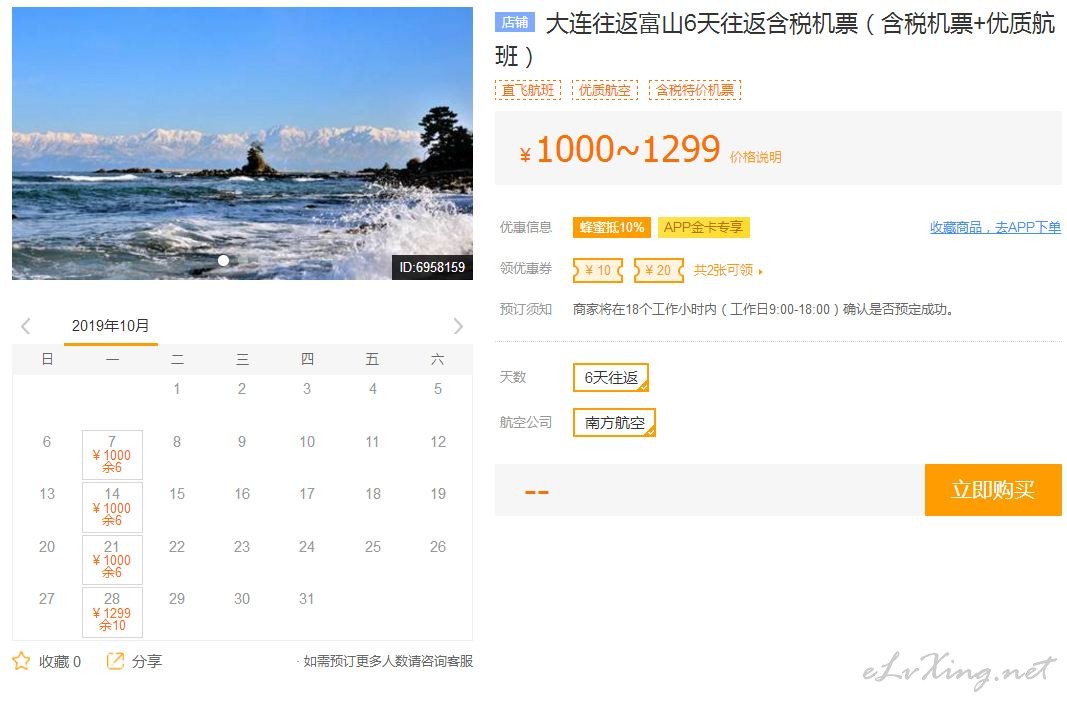Click the seaside product photo
Image resolution: width=1067 pixels, height=704 pixels.
pos(242,143)
